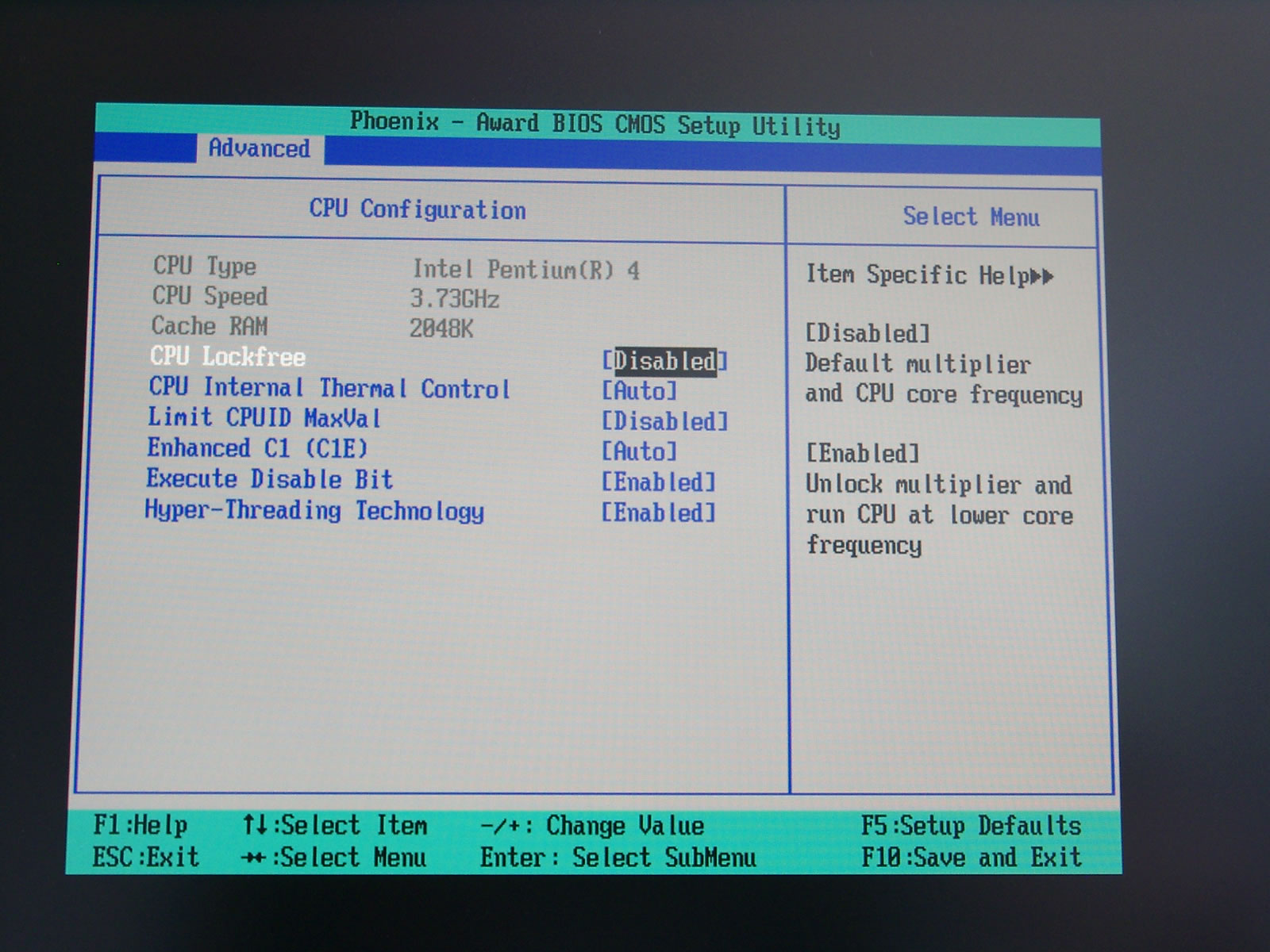The image size is (1270, 952).
Task: Select the CPU Lockfree setting label
Action: tap(228, 356)
